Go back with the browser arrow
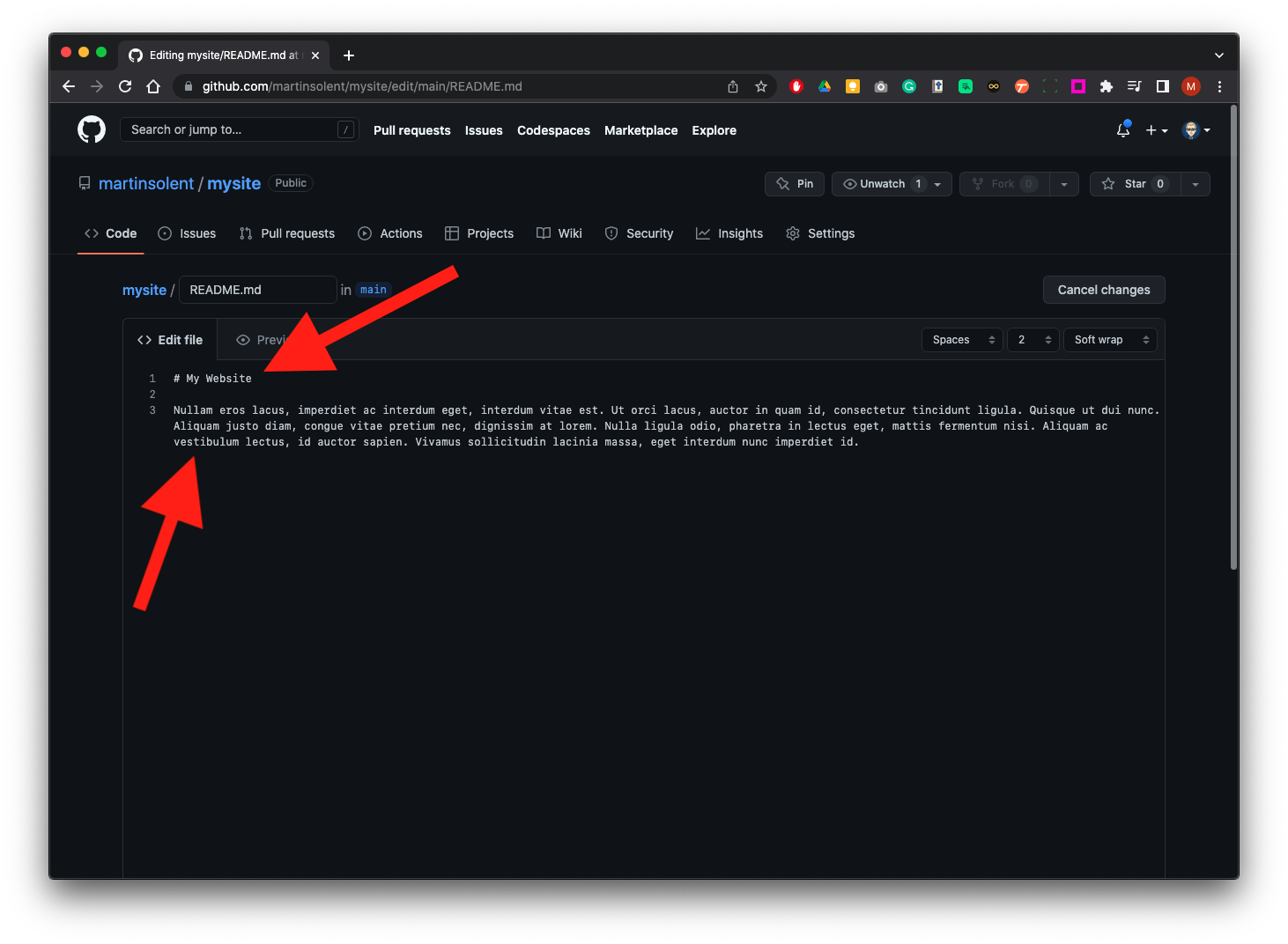 coord(69,86)
